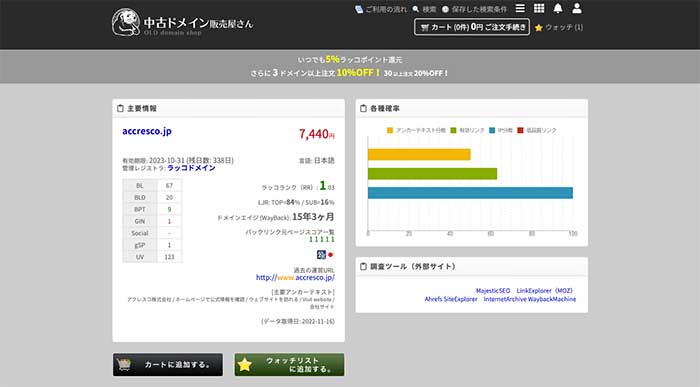The height and width of the screenshot is (387, 700).
Task: Open the ラッコドメイン registrar link
Action: (x=191, y=168)
